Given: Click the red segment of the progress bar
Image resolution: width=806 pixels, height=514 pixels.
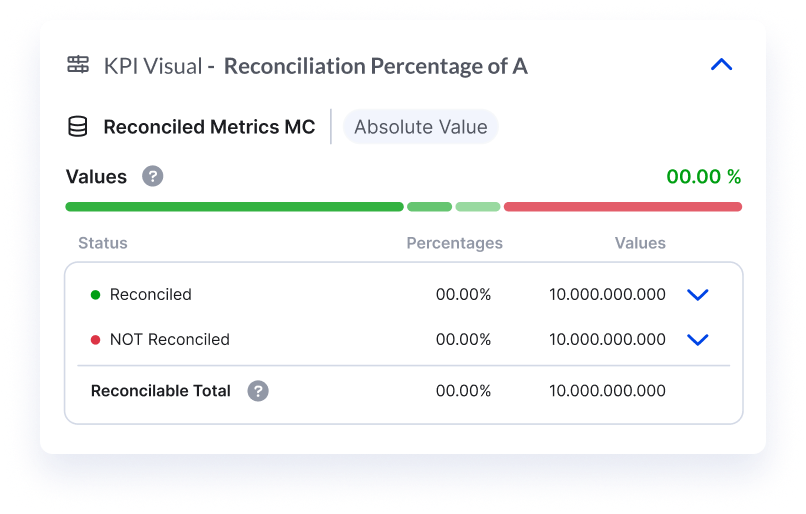Looking at the screenshot, I should pyautogui.click(x=622, y=207).
